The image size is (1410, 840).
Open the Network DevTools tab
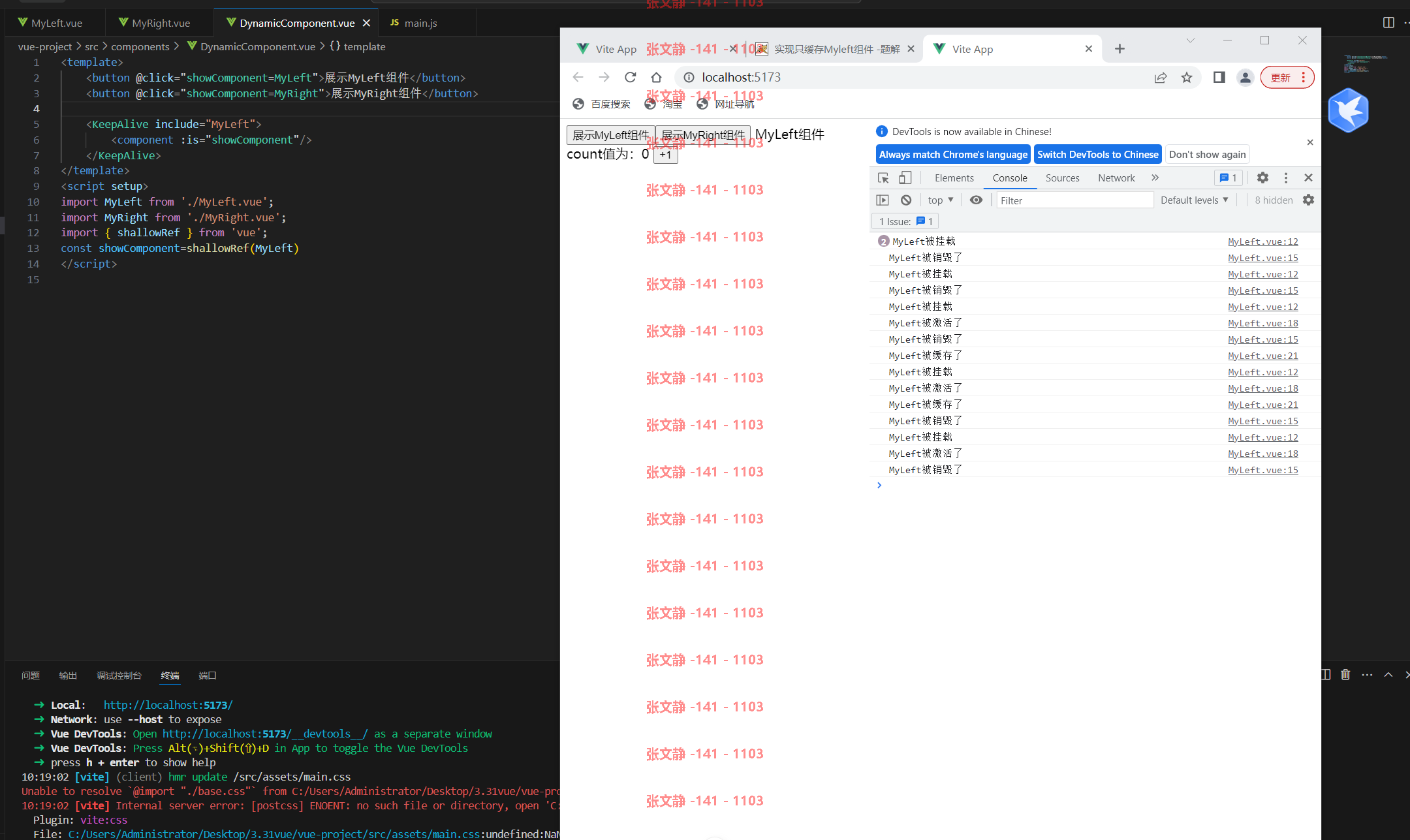click(1116, 178)
